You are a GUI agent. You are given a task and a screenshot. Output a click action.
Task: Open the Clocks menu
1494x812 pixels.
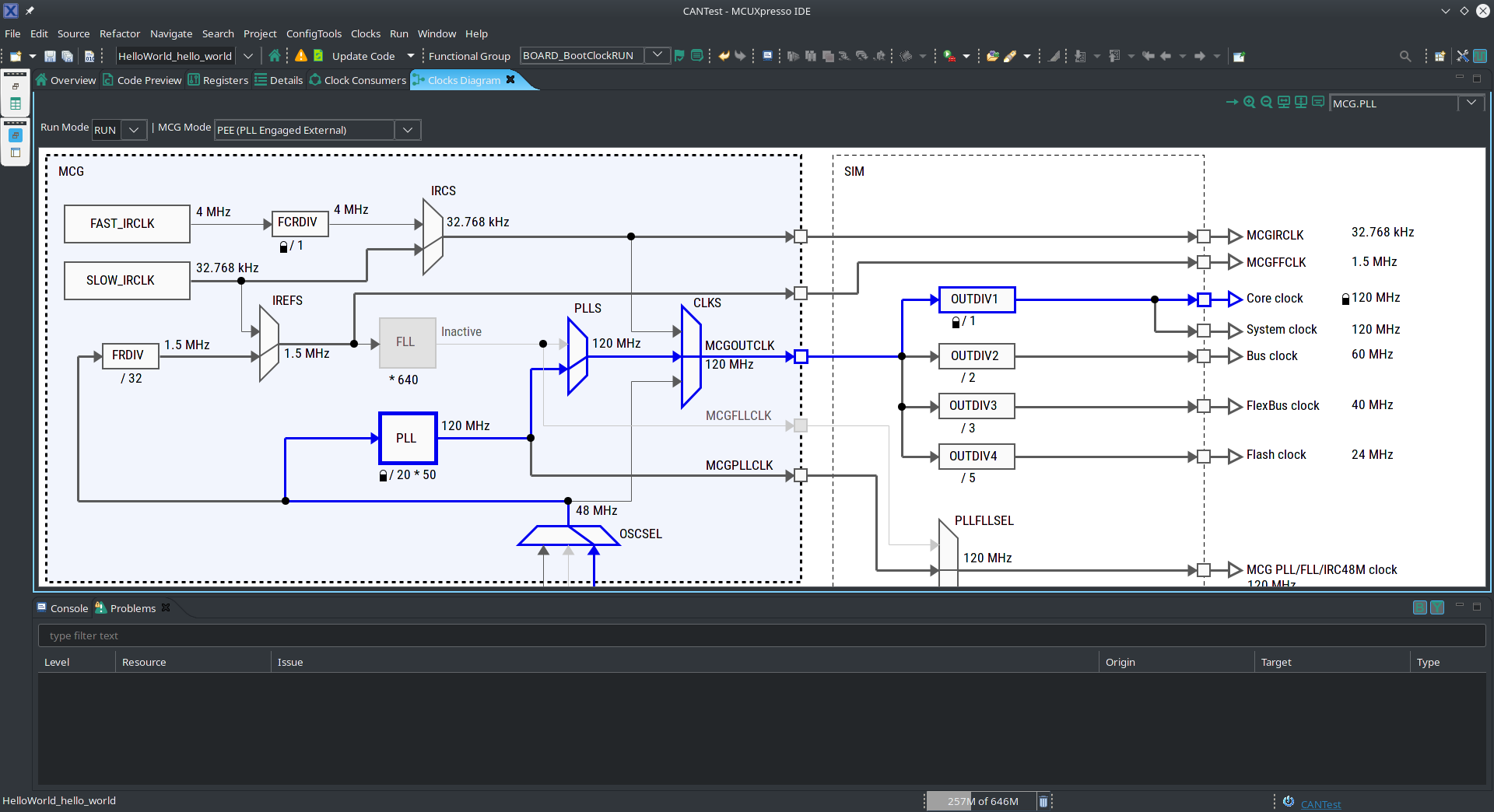pyautogui.click(x=365, y=33)
